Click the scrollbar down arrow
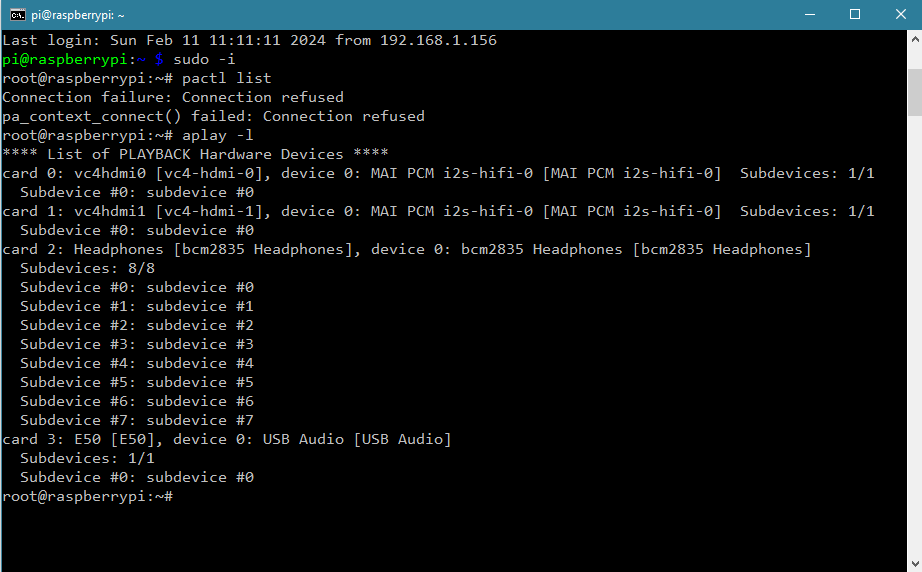This screenshot has height=572, width=922. (x=915, y=563)
